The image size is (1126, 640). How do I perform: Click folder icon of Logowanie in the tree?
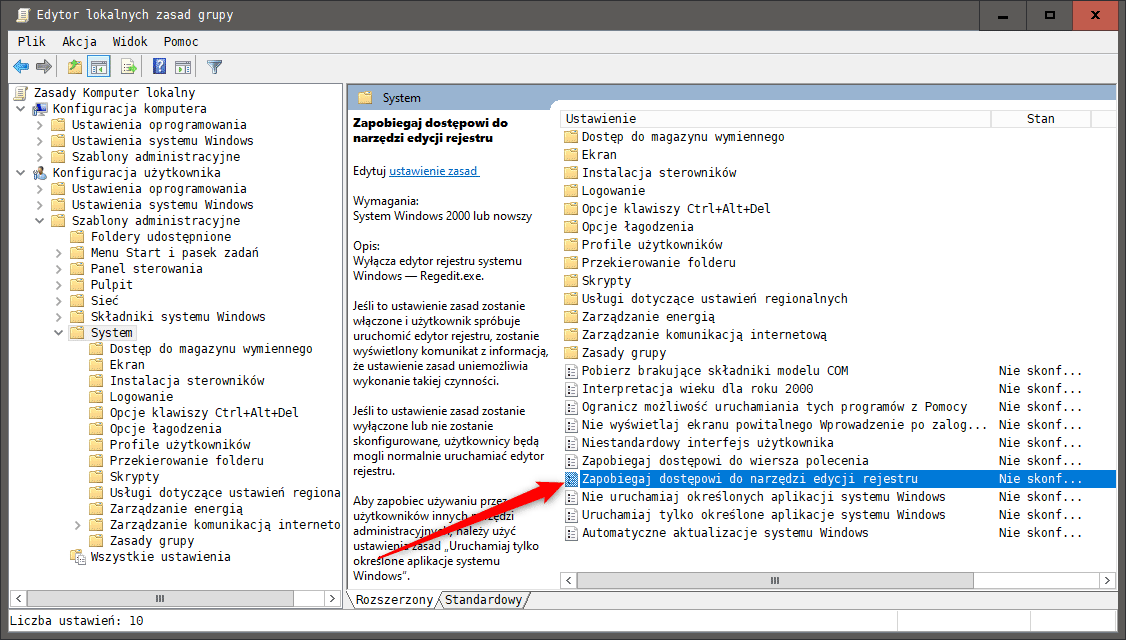[96, 396]
